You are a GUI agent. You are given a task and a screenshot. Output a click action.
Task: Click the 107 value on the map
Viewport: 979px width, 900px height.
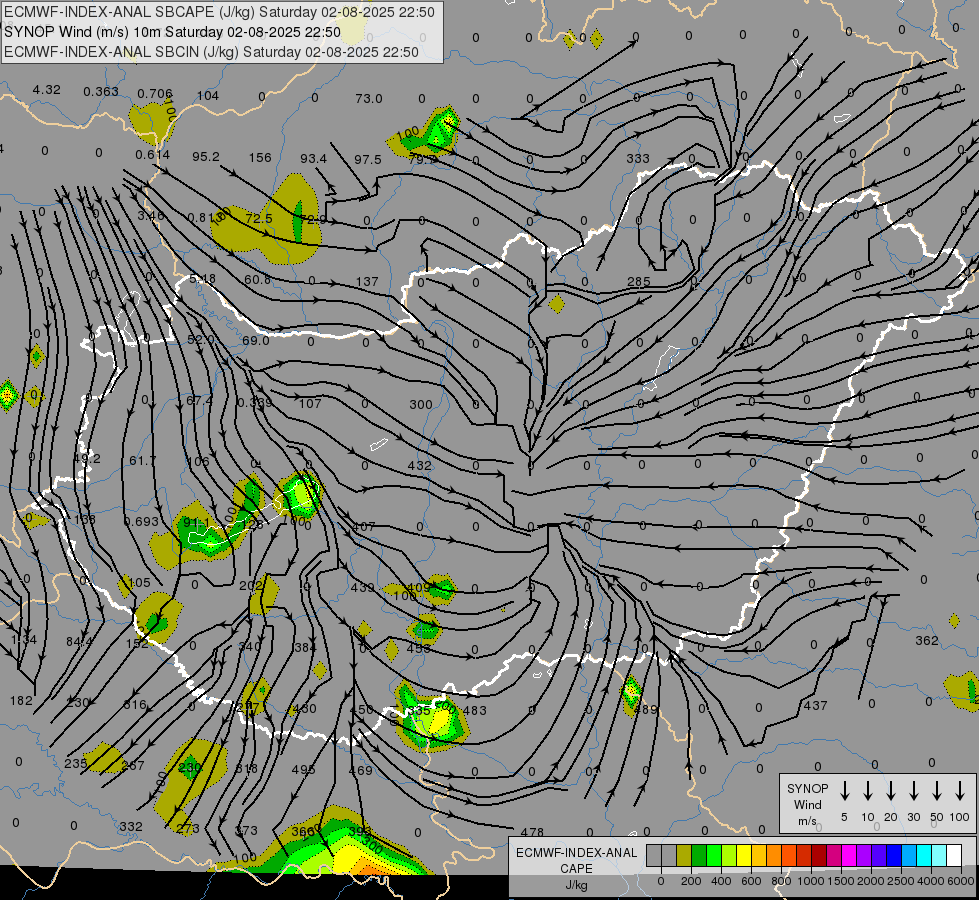click(x=310, y=403)
